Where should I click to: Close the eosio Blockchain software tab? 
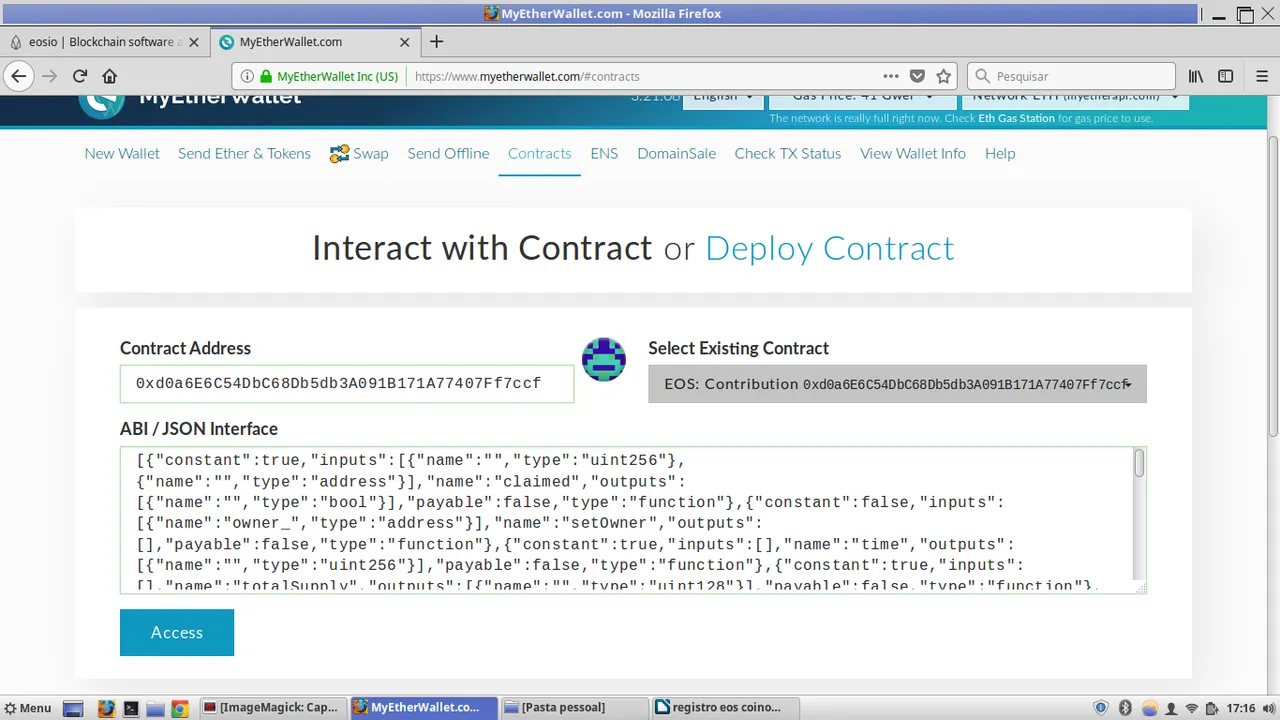point(194,42)
